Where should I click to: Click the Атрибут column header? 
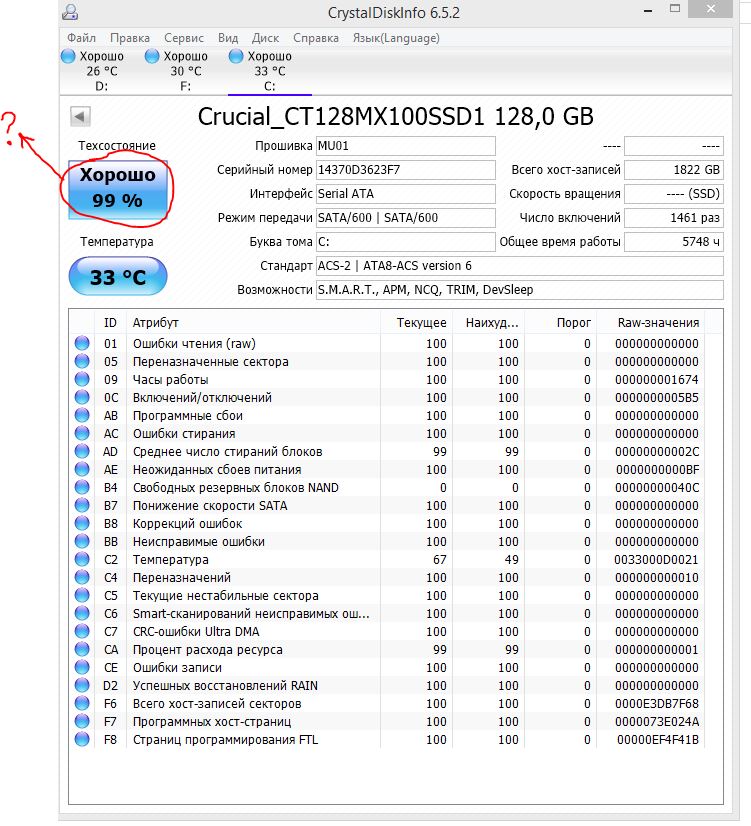(x=253, y=322)
